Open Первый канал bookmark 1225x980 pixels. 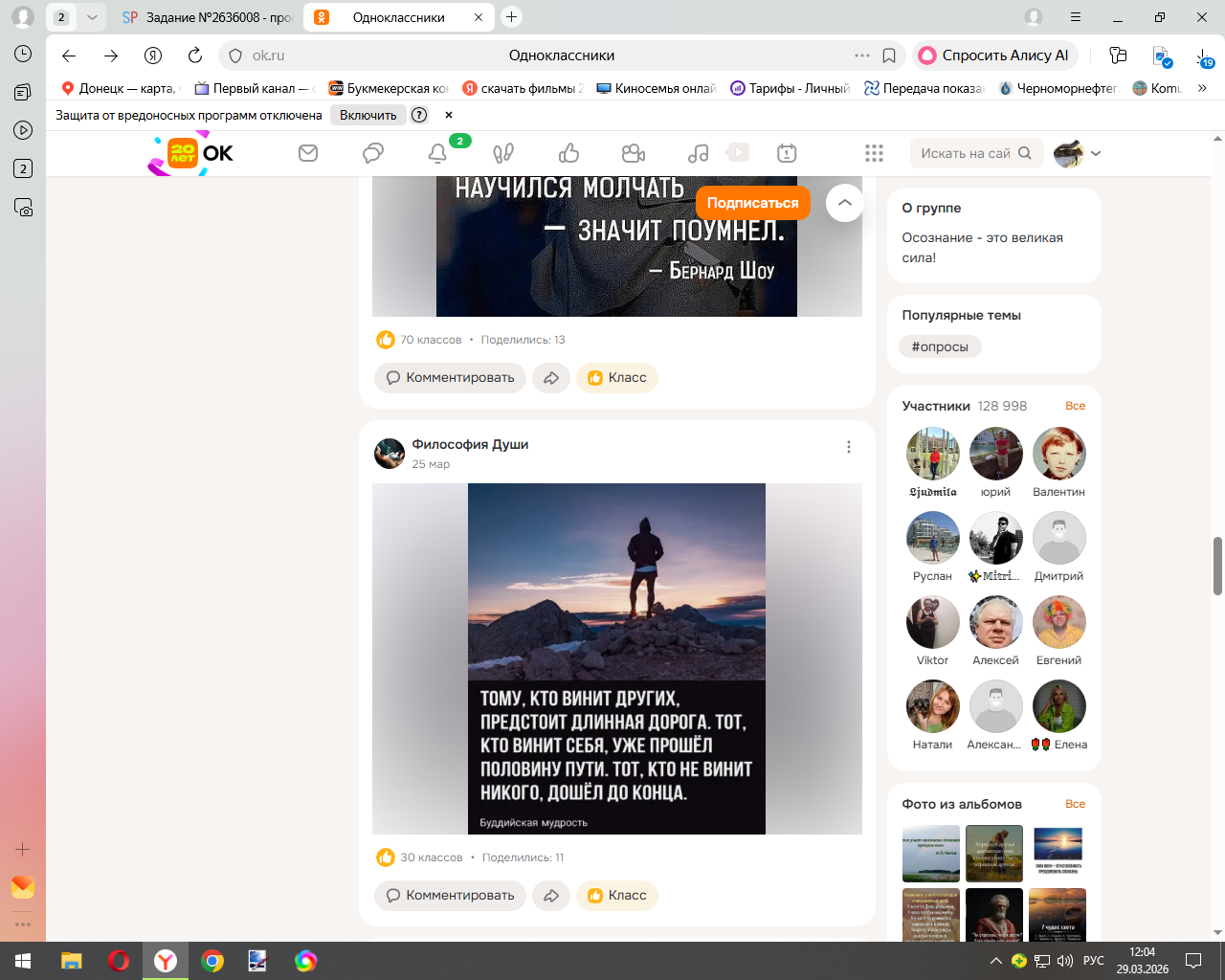pyautogui.click(x=253, y=88)
